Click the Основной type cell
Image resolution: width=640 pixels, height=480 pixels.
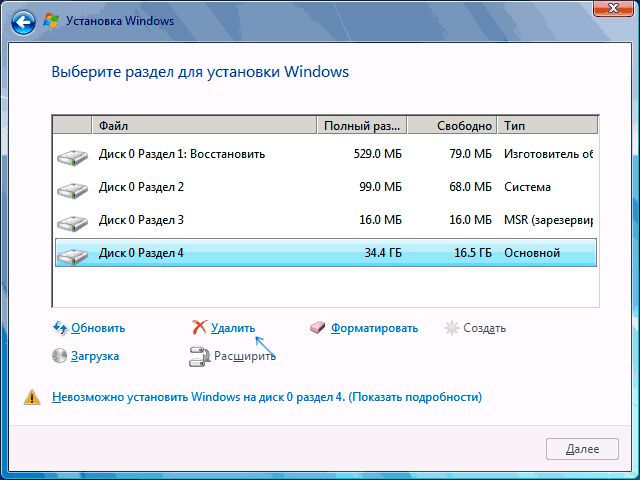click(532, 253)
